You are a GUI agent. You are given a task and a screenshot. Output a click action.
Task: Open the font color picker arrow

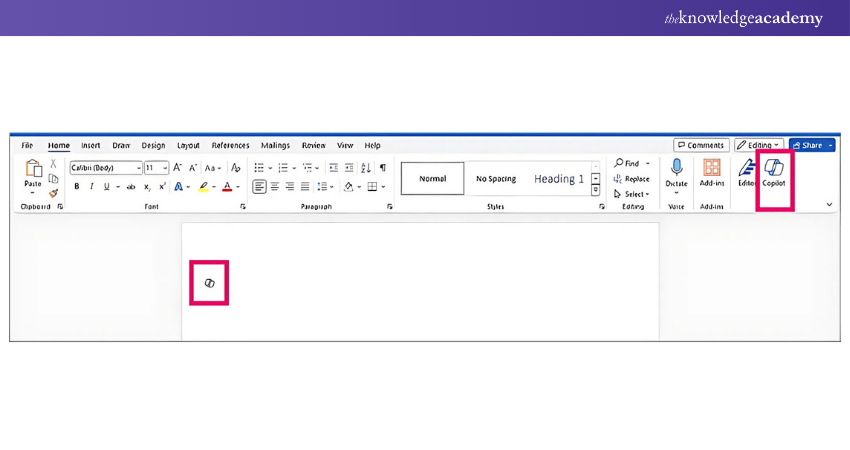[239, 187]
